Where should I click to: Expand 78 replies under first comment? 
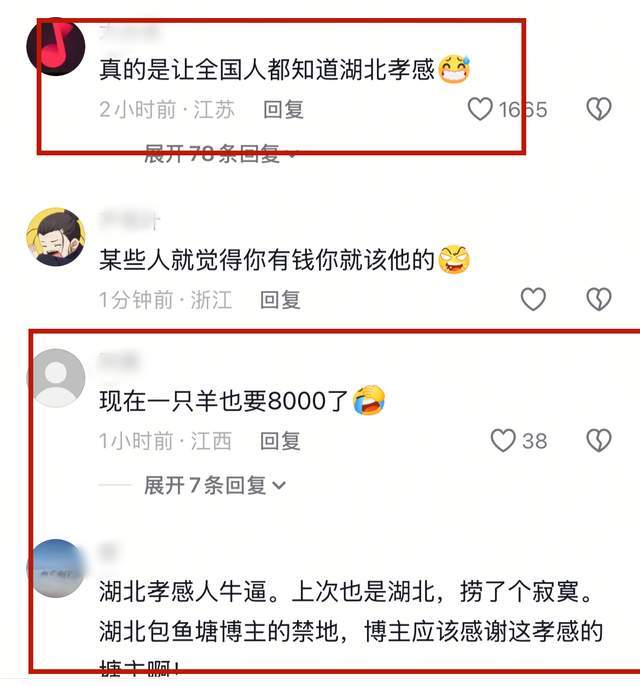click(x=220, y=154)
